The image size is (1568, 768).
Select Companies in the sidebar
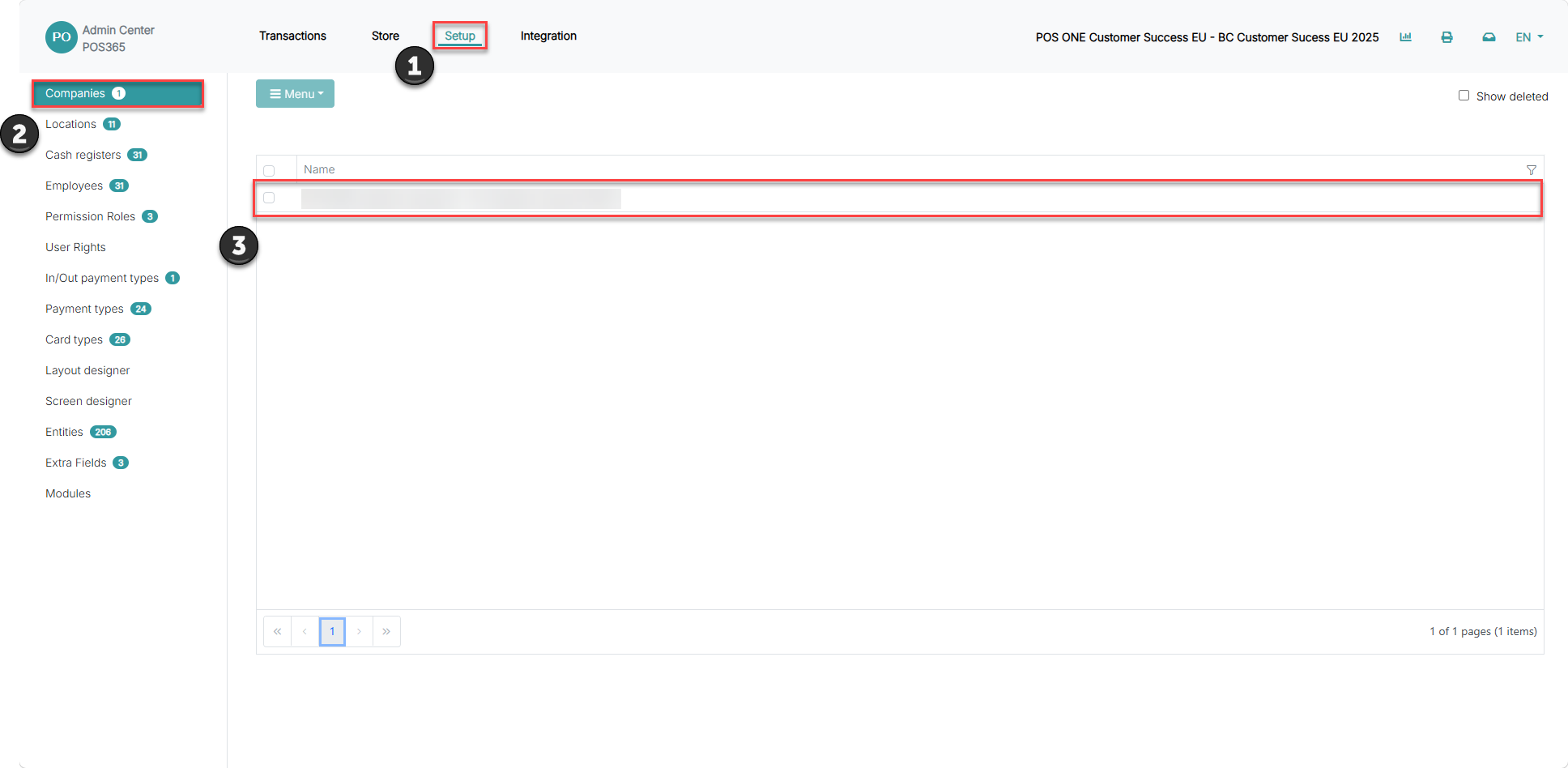[117, 93]
